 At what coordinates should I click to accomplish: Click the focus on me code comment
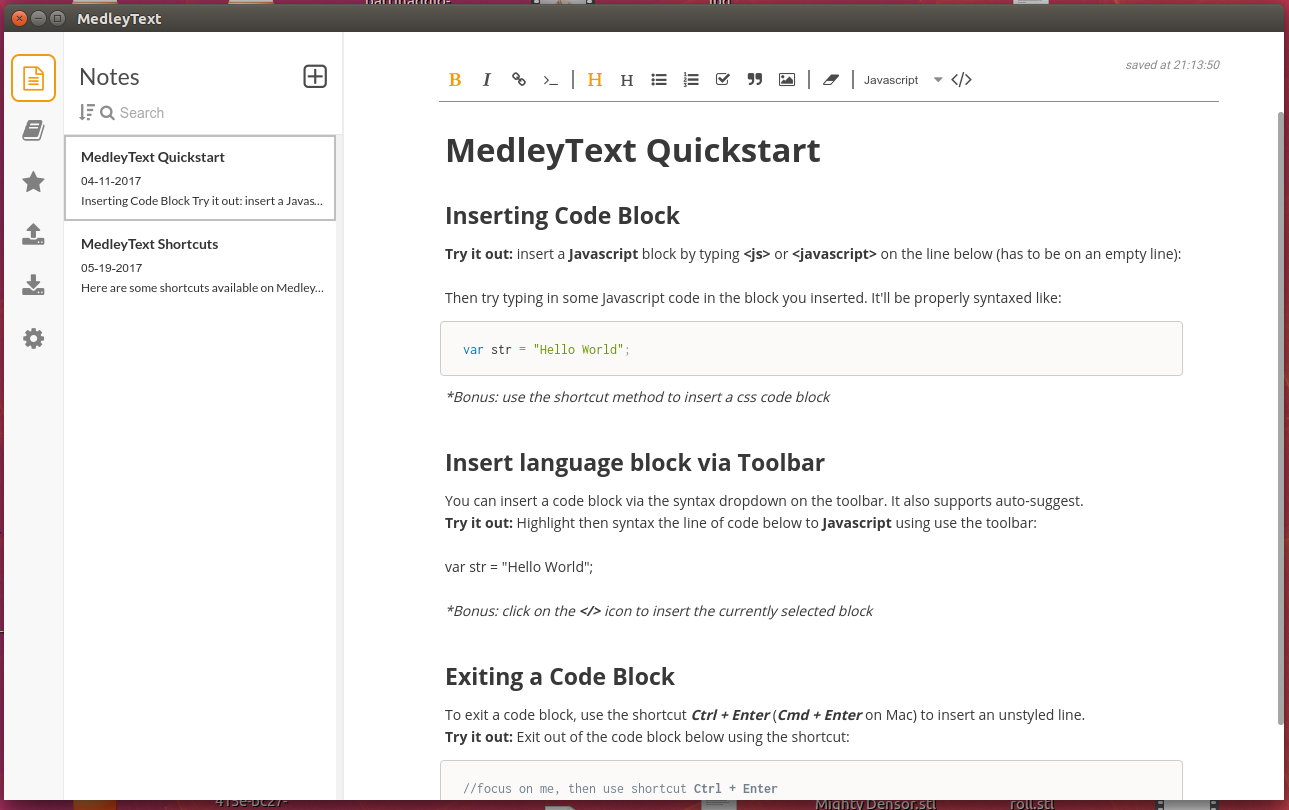[620, 789]
